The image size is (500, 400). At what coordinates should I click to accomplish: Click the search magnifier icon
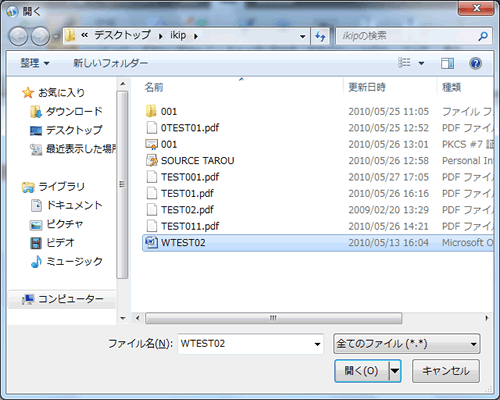pos(483,36)
